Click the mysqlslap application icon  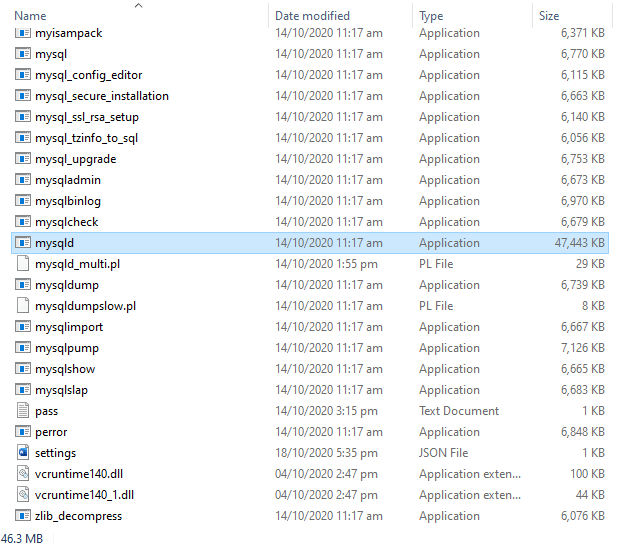pos(23,389)
